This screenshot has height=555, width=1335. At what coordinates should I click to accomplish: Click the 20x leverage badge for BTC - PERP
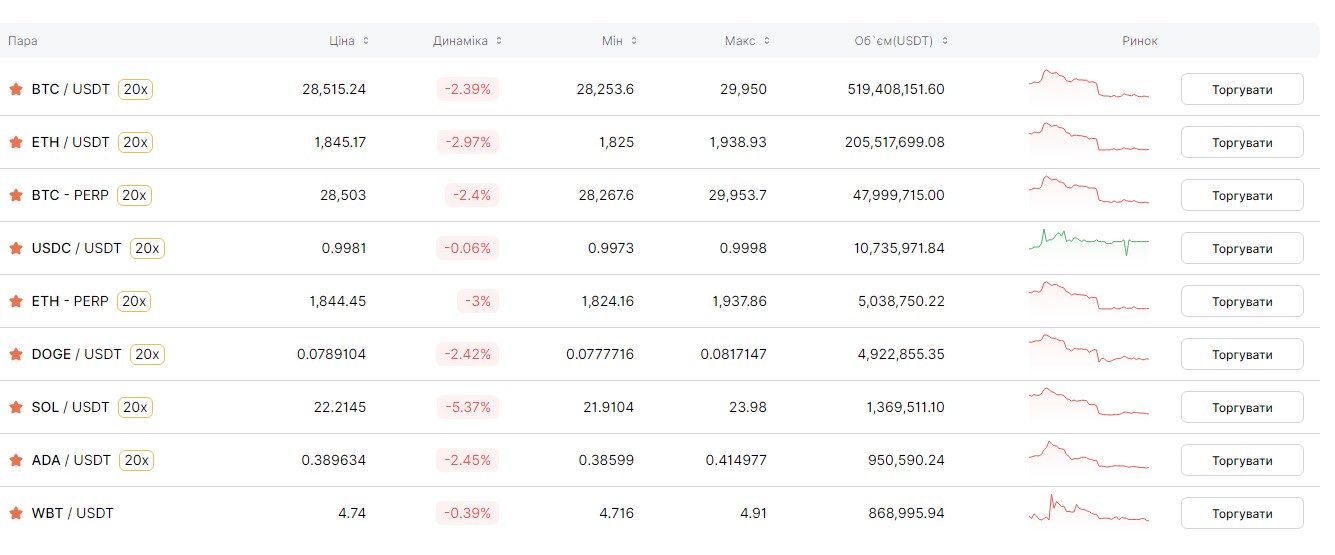(134, 195)
